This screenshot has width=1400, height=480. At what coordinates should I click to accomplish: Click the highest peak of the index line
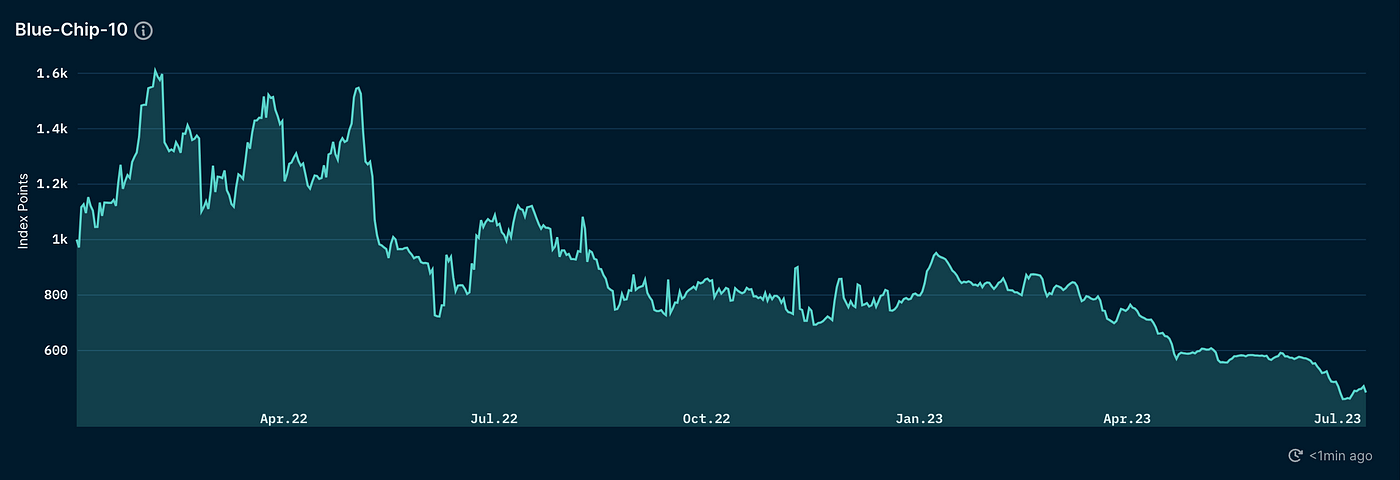155,69
